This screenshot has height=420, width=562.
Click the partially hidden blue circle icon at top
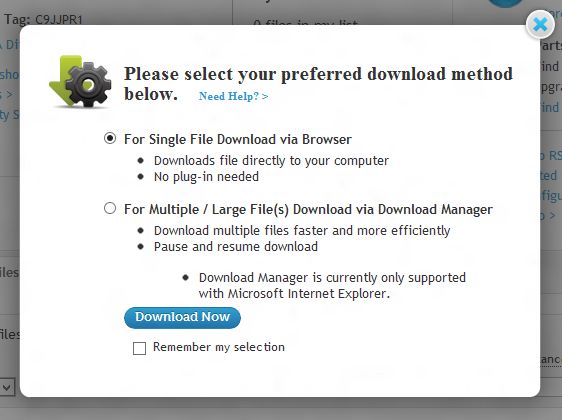[505, 3]
